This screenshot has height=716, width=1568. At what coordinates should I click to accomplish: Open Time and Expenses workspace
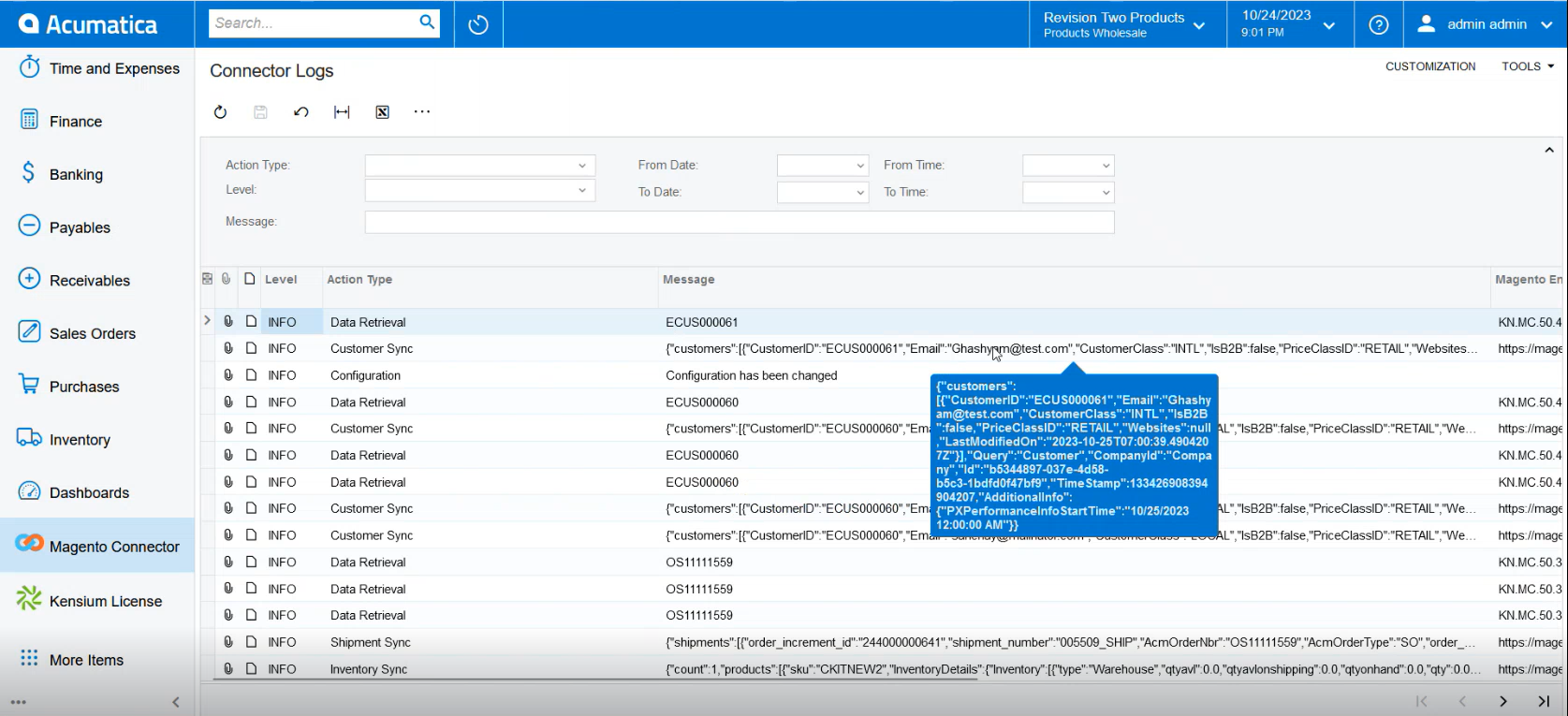coord(97,68)
